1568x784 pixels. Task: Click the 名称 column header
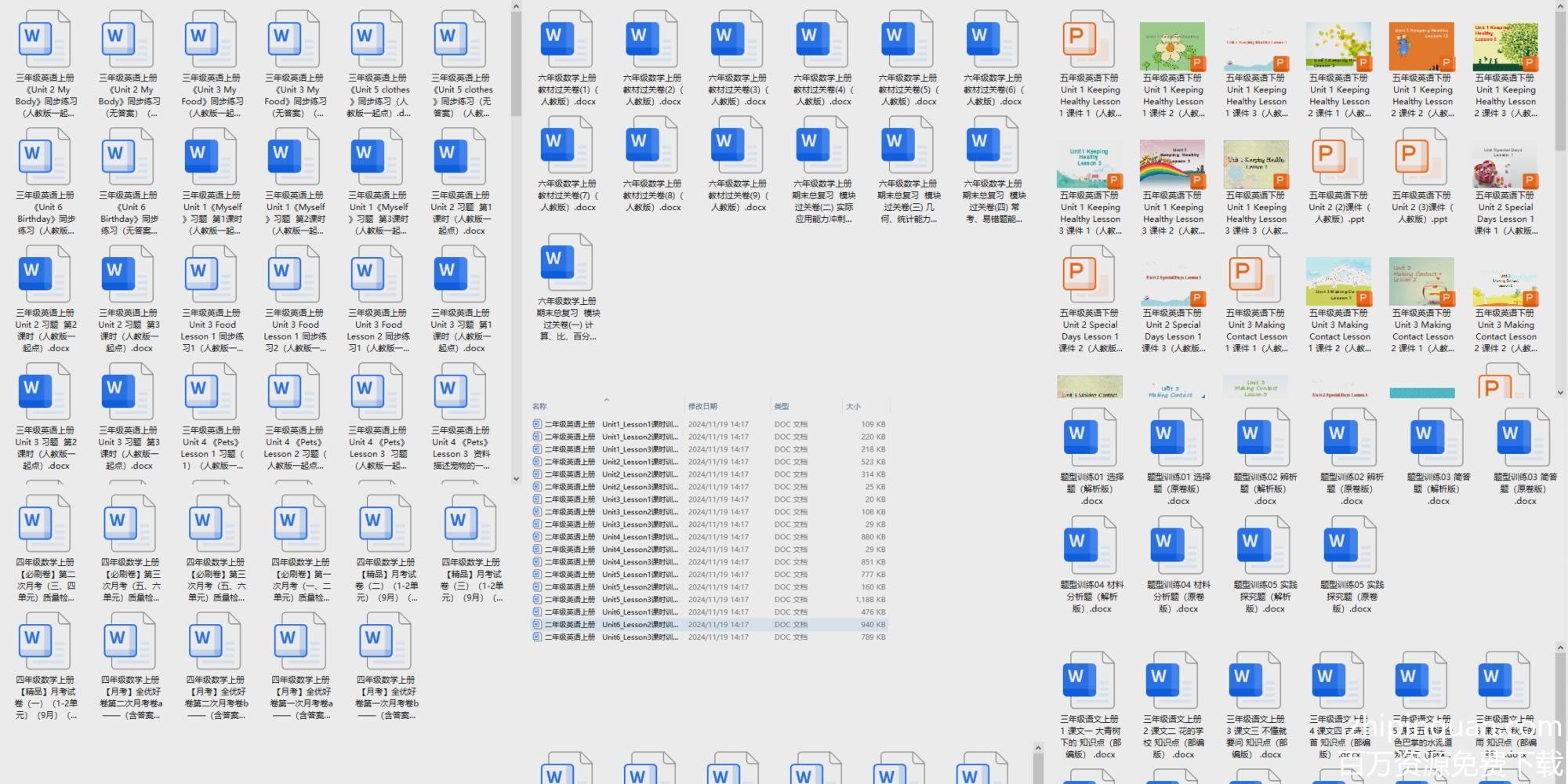pyautogui.click(x=540, y=406)
